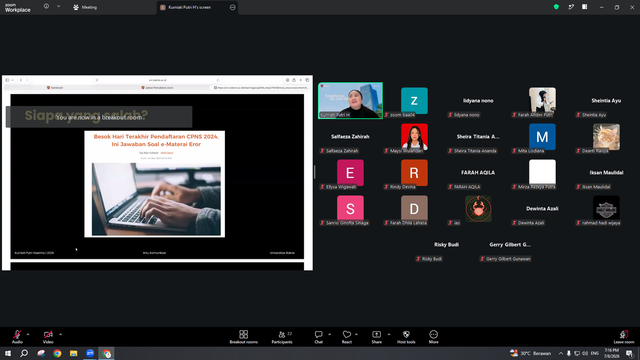Viewport: 640px width, 360px height.
Task: Open the Participants list
Action: coord(282,337)
